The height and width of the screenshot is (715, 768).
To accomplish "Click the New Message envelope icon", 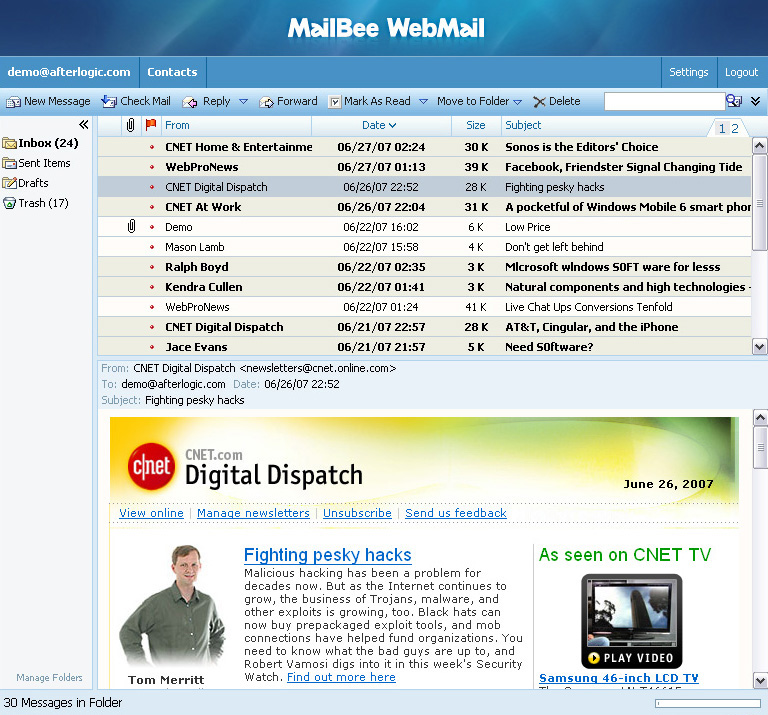I will point(13,102).
